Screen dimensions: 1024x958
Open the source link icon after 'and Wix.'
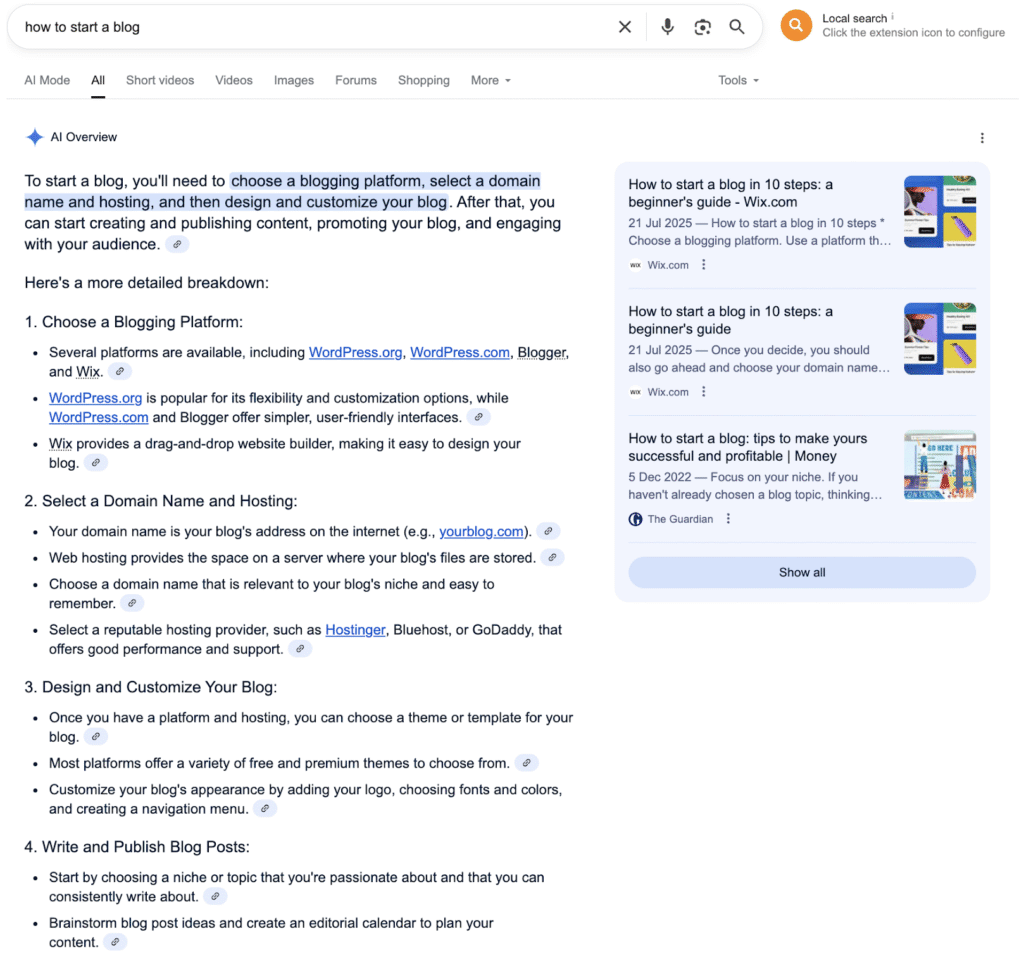[x=120, y=372]
